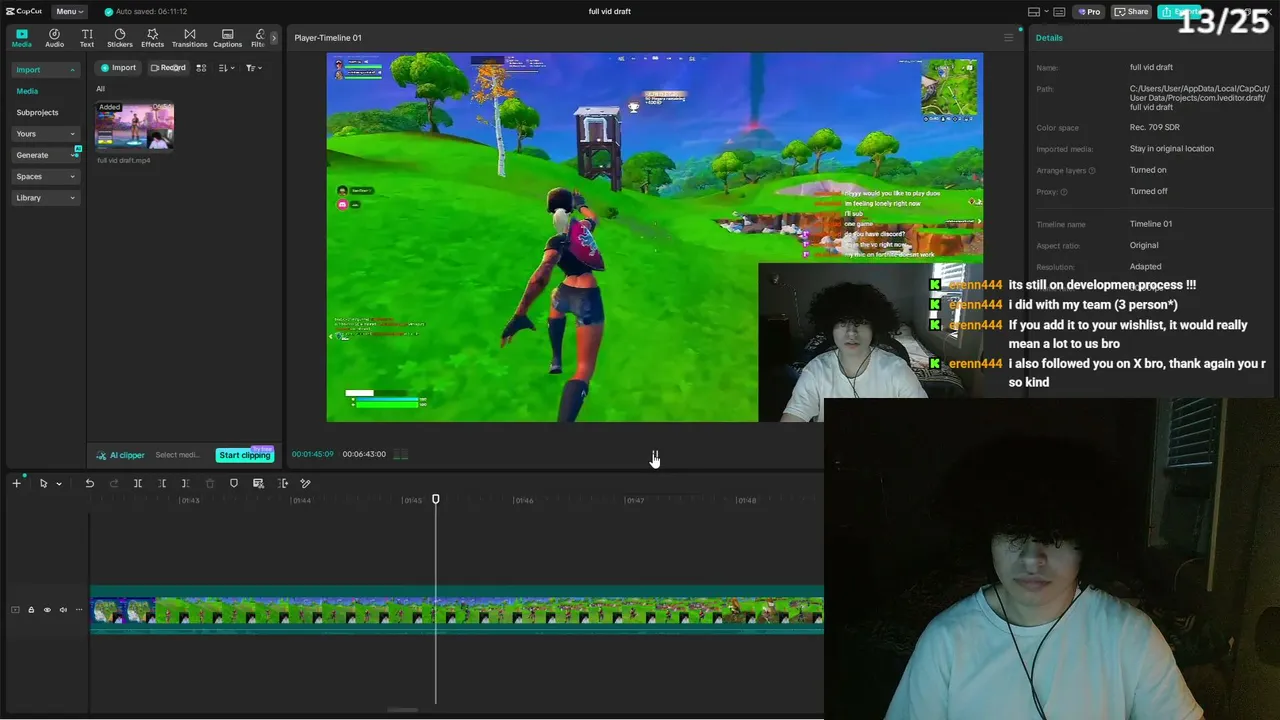The width and height of the screenshot is (1280, 720).
Task: Choose the Select pointer tool
Action: (43, 483)
